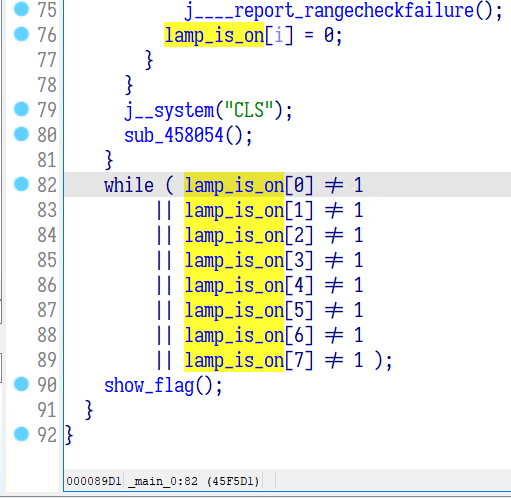
Task: Click the 000089D1 offset in status bar
Action: [x=94, y=481]
